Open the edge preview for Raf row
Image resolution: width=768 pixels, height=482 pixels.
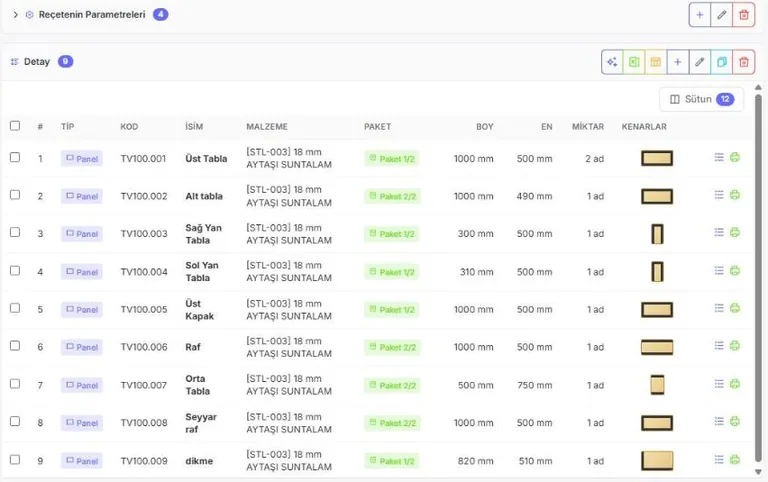pos(657,347)
